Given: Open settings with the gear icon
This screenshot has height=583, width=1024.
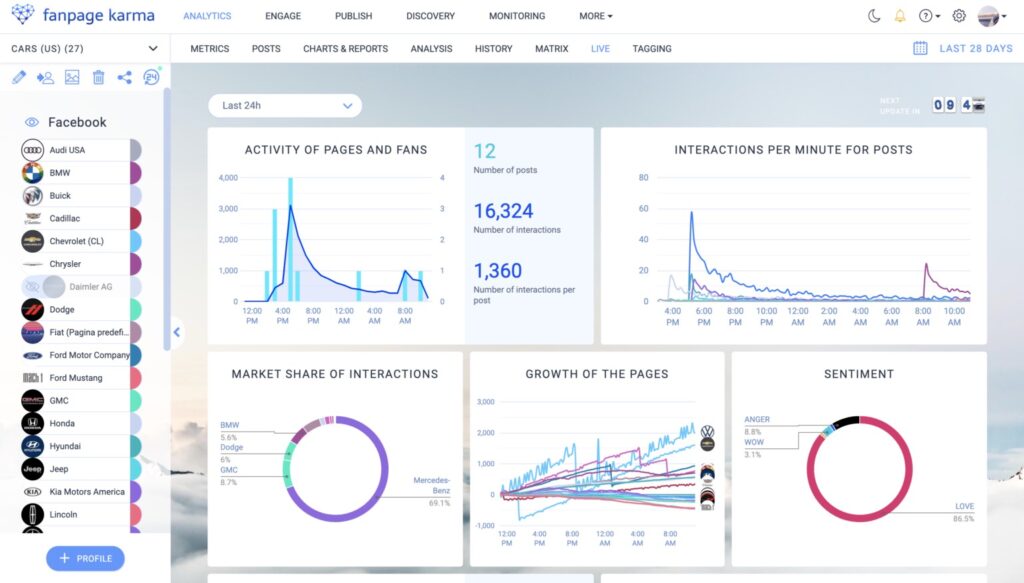Looking at the screenshot, I should coord(959,16).
